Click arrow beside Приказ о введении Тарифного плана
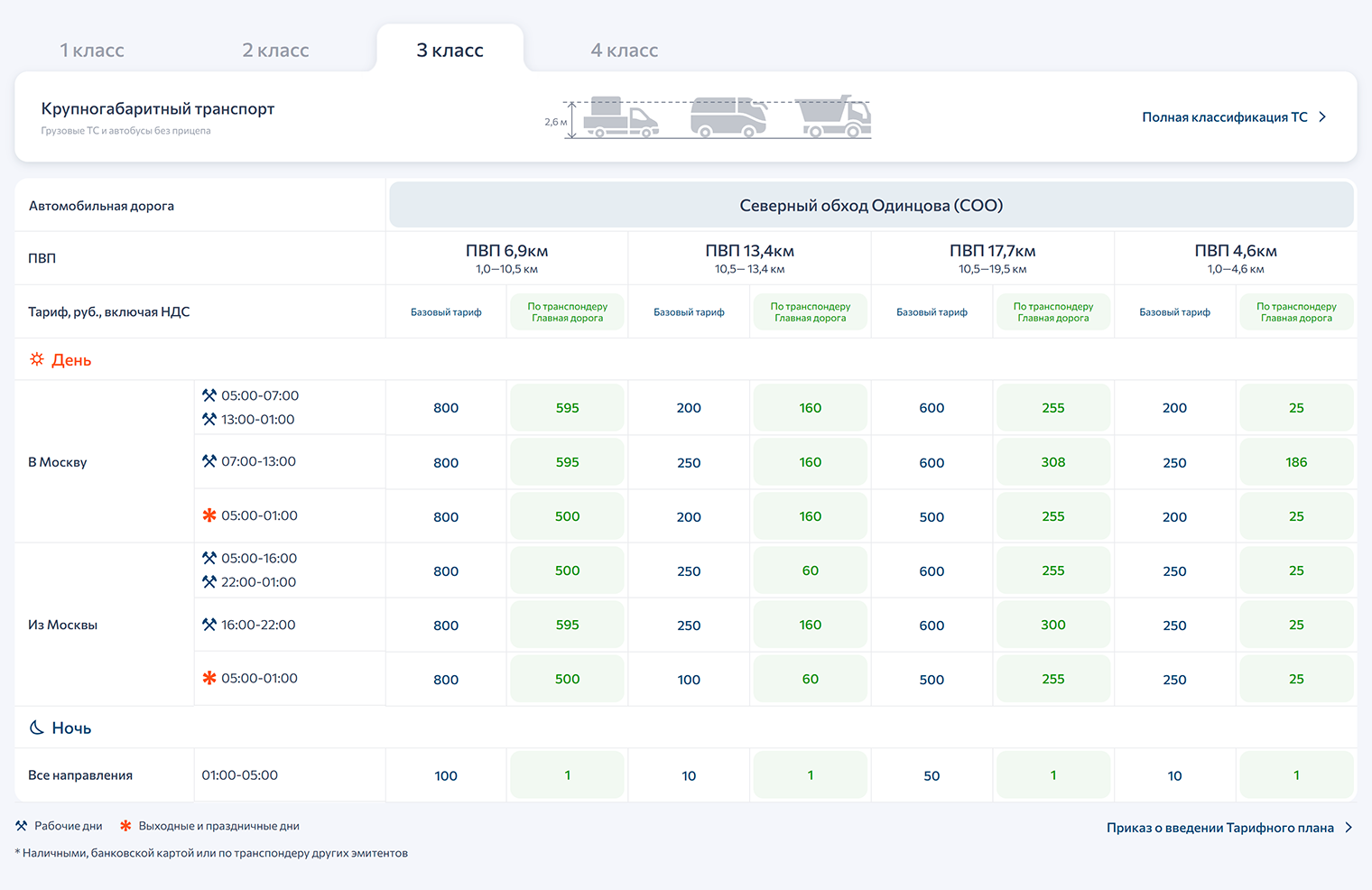The image size is (1372, 890). (x=1349, y=828)
